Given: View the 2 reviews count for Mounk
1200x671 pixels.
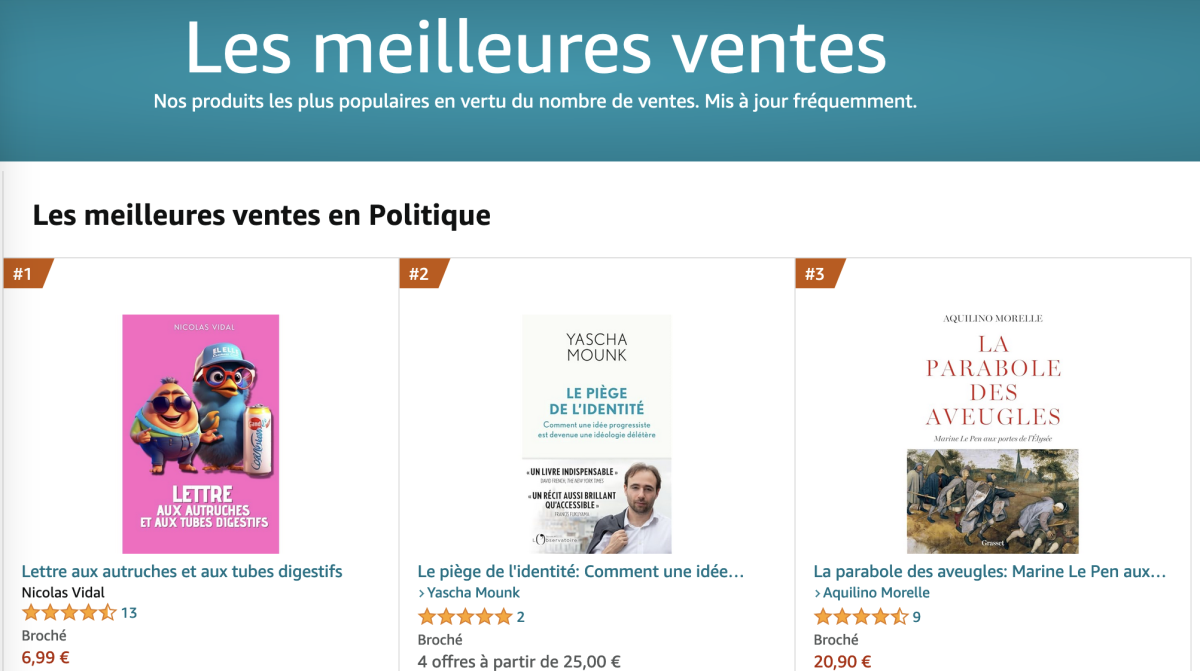Looking at the screenshot, I should pyautogui.click(x=521, y=617).
